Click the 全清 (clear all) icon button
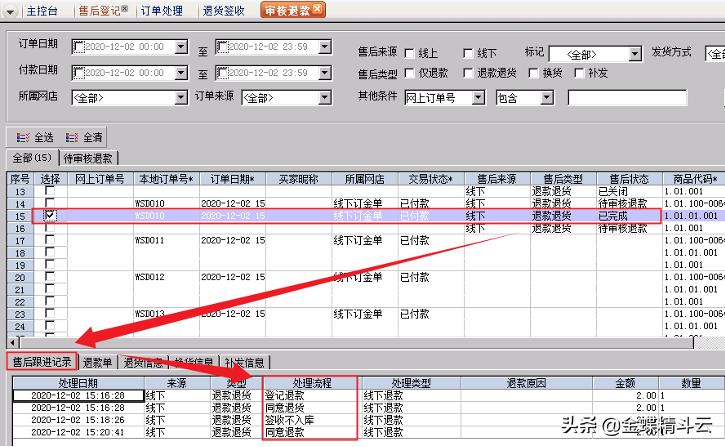Screen dimensions: 725x447 84,137
